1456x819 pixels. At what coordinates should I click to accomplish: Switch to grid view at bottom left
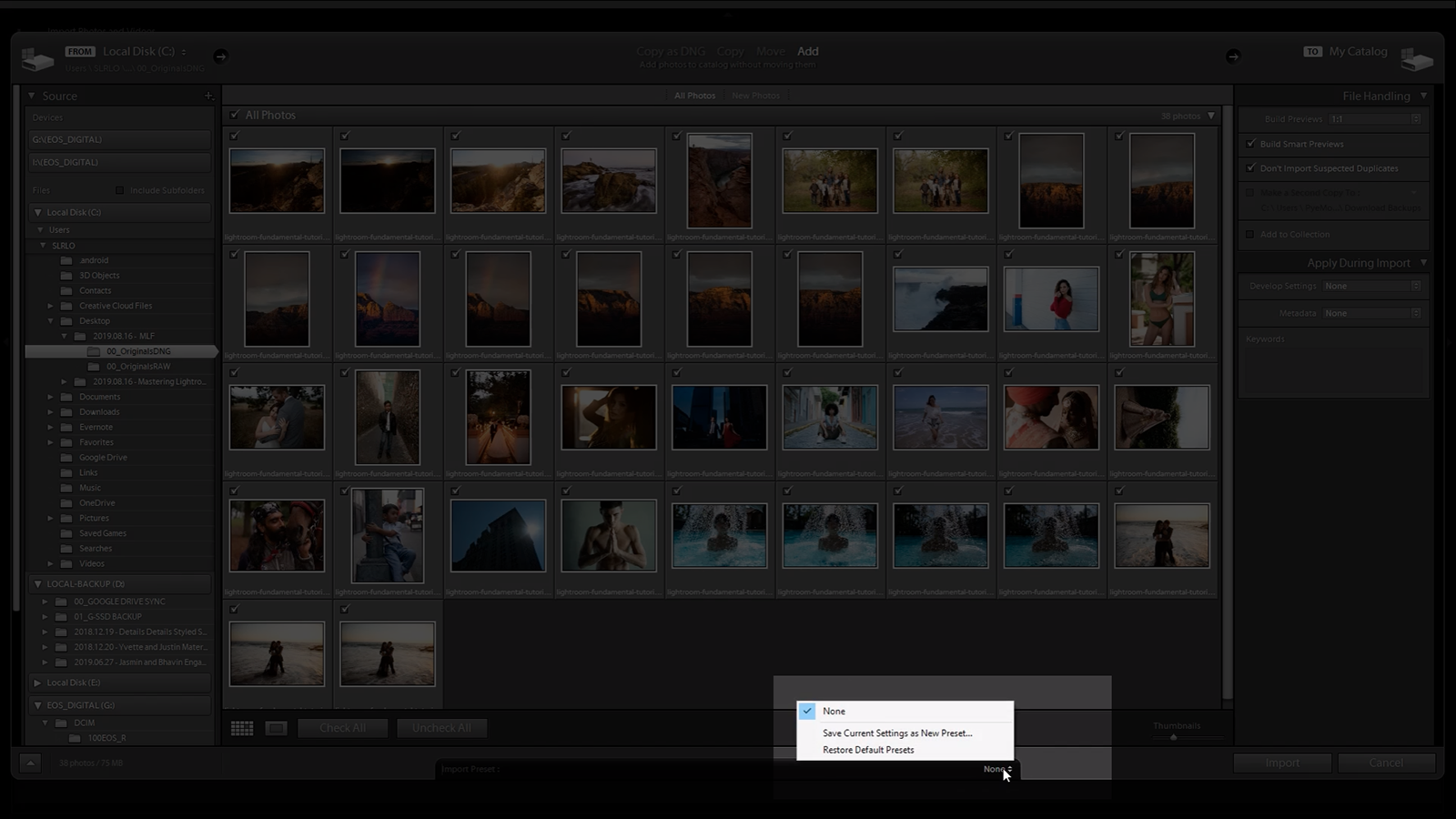[x=242, y=727]
